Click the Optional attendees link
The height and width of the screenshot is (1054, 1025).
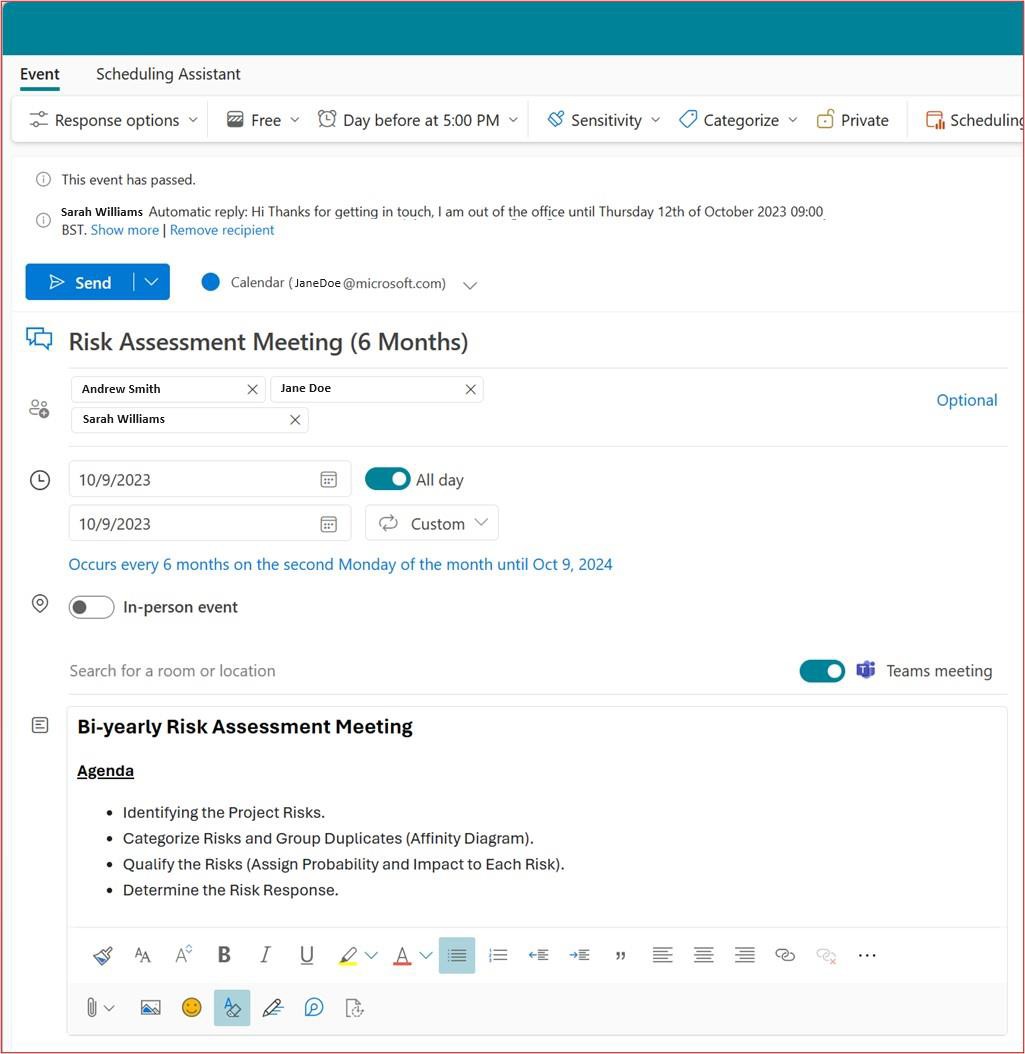(967, 400)
